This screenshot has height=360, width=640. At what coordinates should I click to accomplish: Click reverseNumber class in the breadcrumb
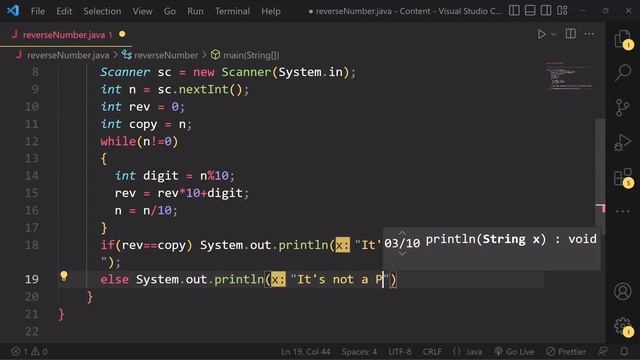click(166, 55)
